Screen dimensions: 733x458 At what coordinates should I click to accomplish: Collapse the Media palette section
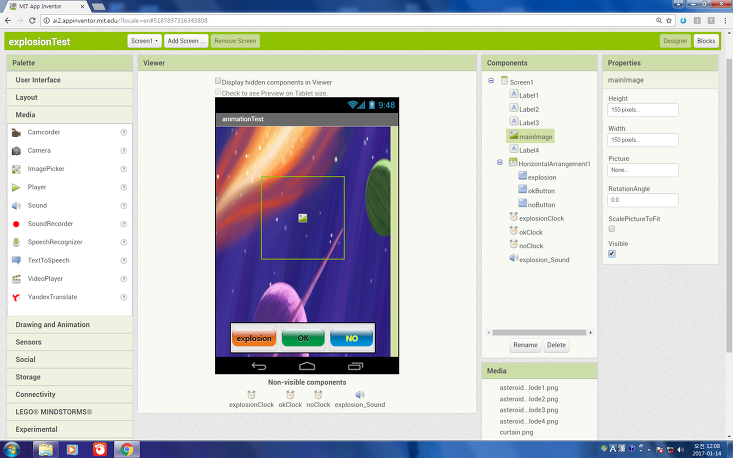tap(70, 114)
